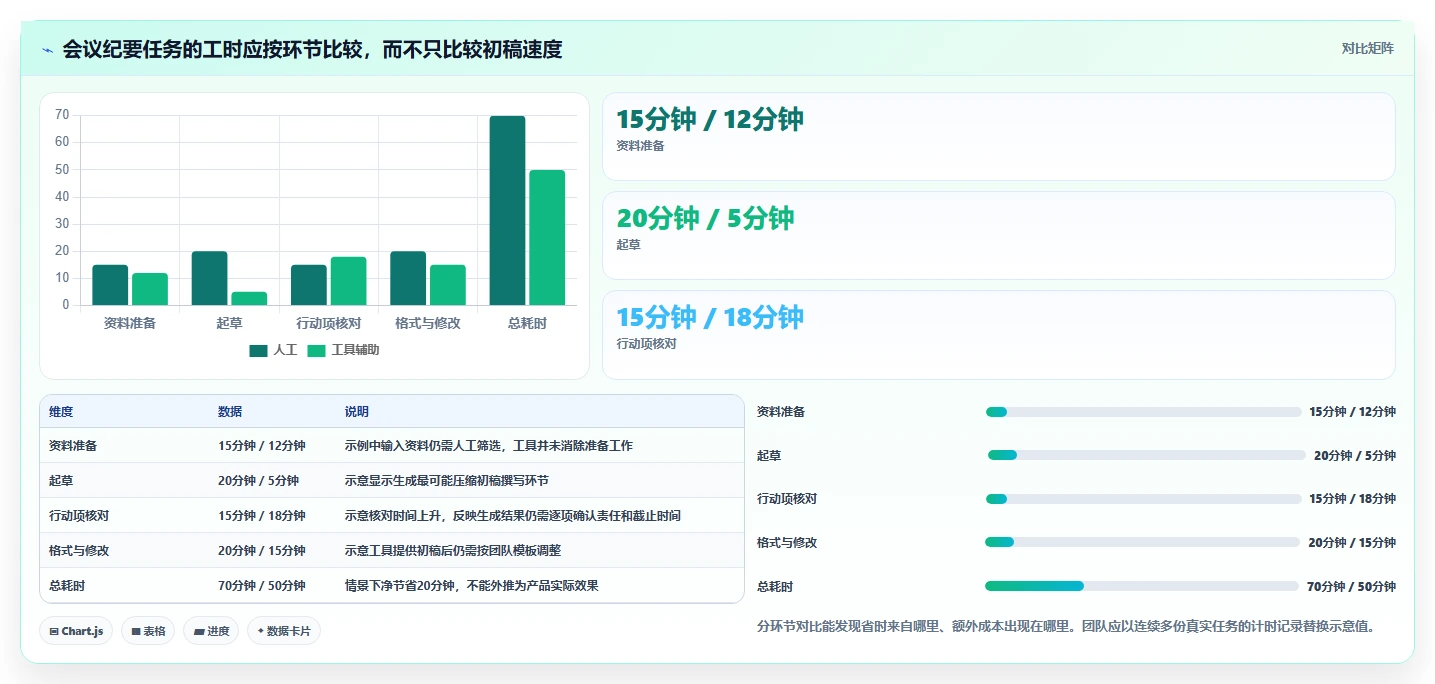Click the green 工具辅助 bar for 总耗时
1435x684 pixels.
(547, 237)
